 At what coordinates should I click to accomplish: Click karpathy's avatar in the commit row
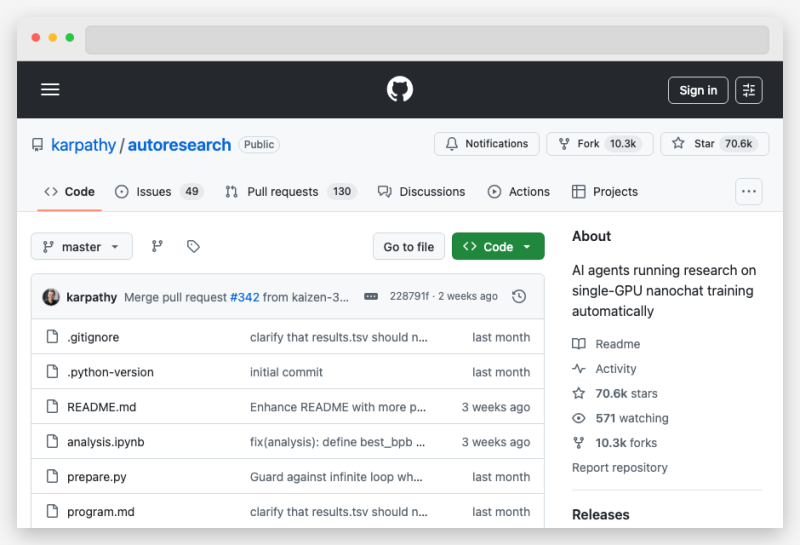point(51,297)
